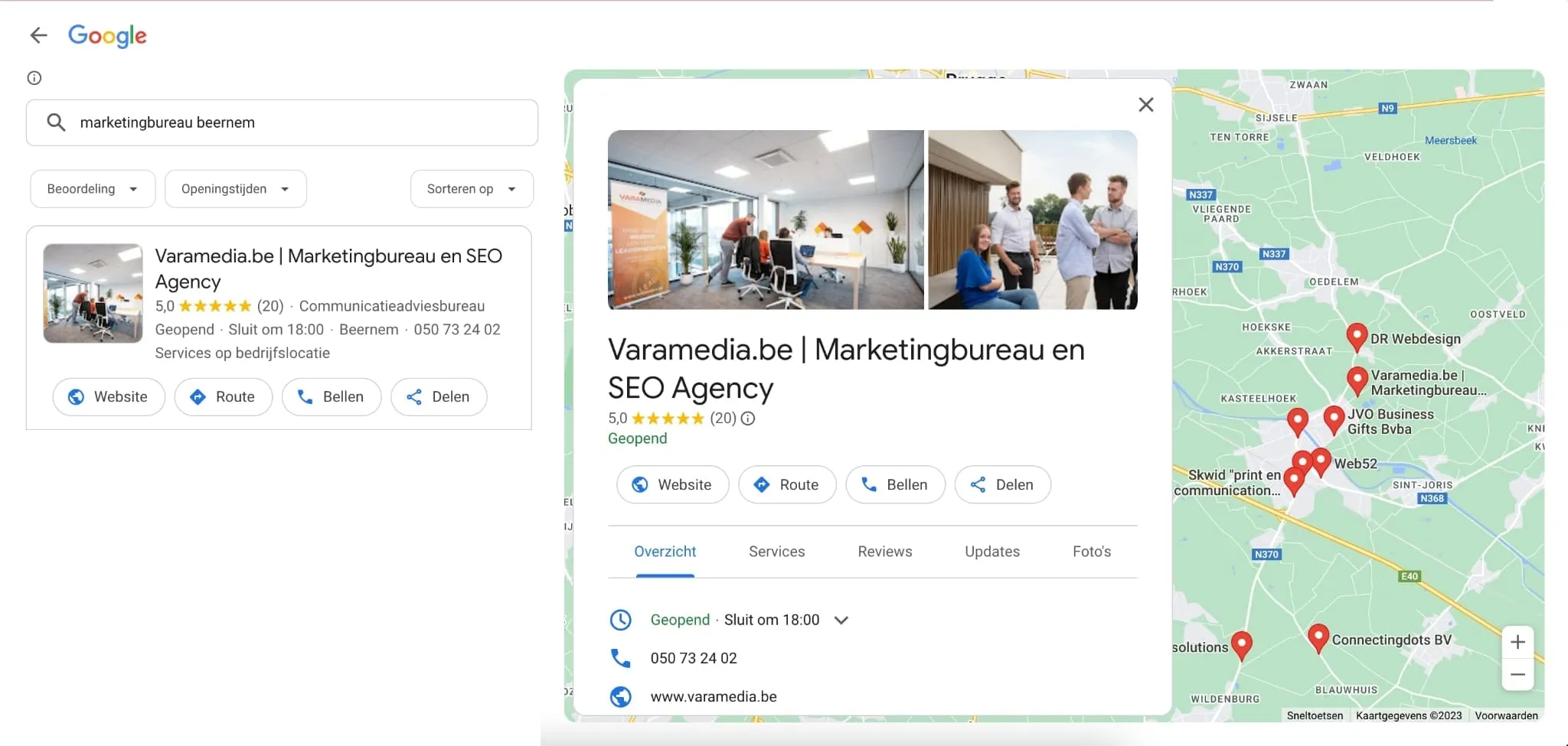1568x746 pixels.
Task: Close the Varamedia detail panel
Action: 1145,105
